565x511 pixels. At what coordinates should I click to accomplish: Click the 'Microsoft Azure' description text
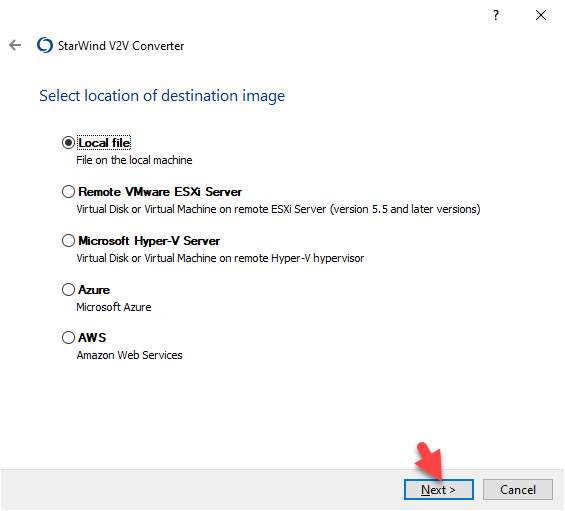point(114,307)
